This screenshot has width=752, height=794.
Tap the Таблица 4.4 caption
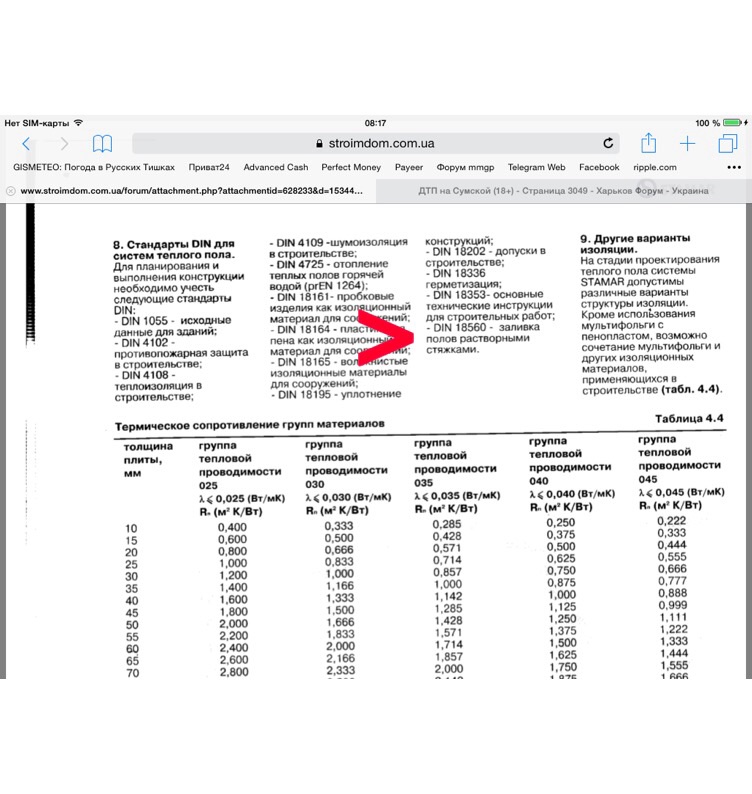(x=689, y=418)
